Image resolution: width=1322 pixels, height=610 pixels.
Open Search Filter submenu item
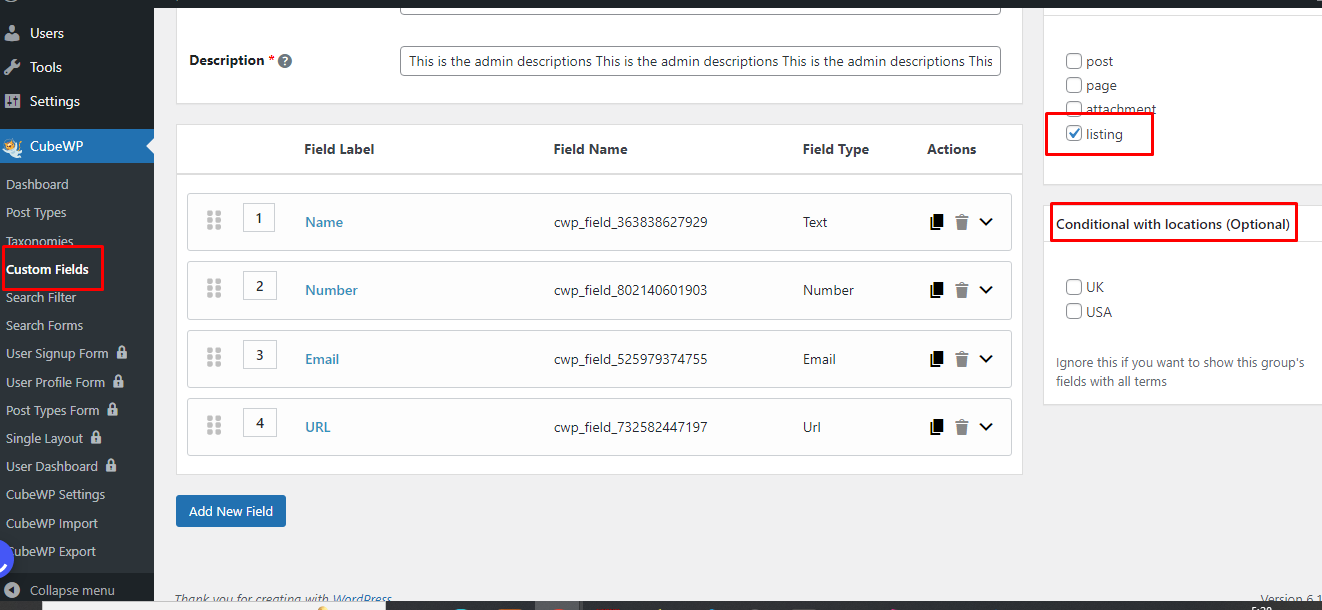pos(41,297)
